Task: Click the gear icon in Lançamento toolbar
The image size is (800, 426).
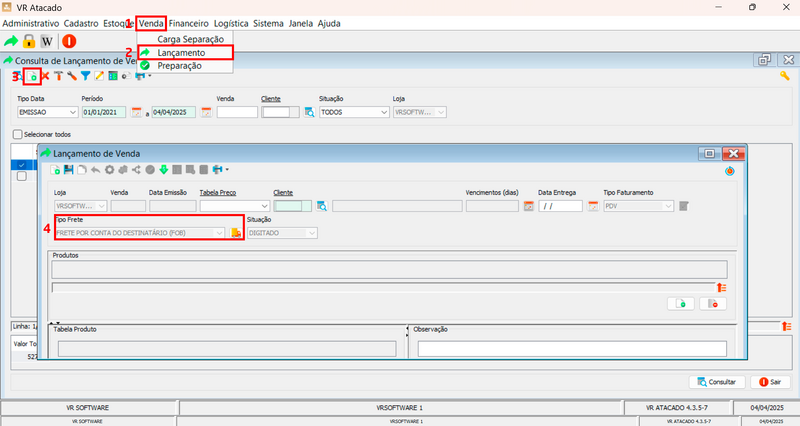Action: coord(109,170)
